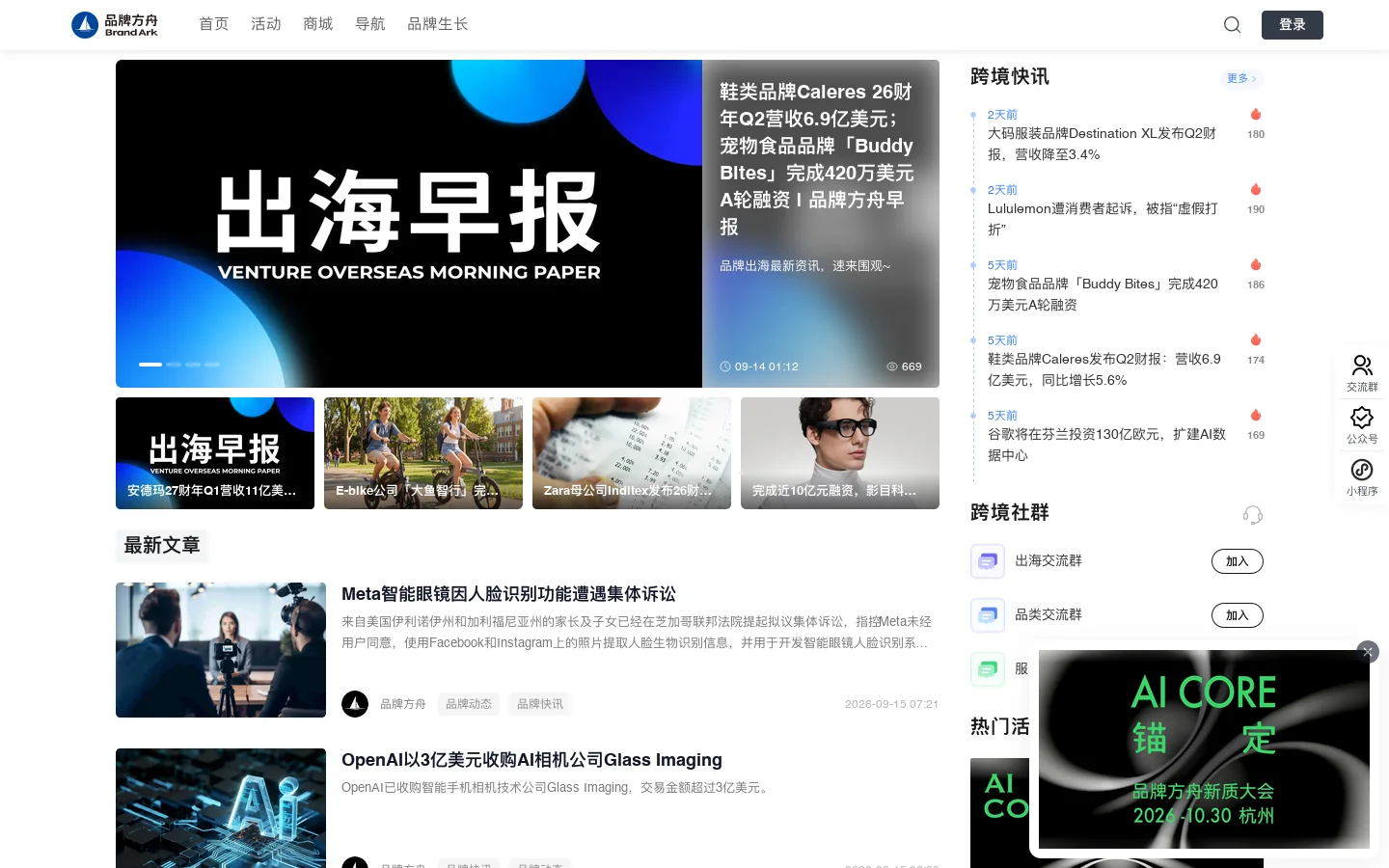
Task: Open the 小程序 side icon
Action: pyautogui.click(x=1362, y=477)
